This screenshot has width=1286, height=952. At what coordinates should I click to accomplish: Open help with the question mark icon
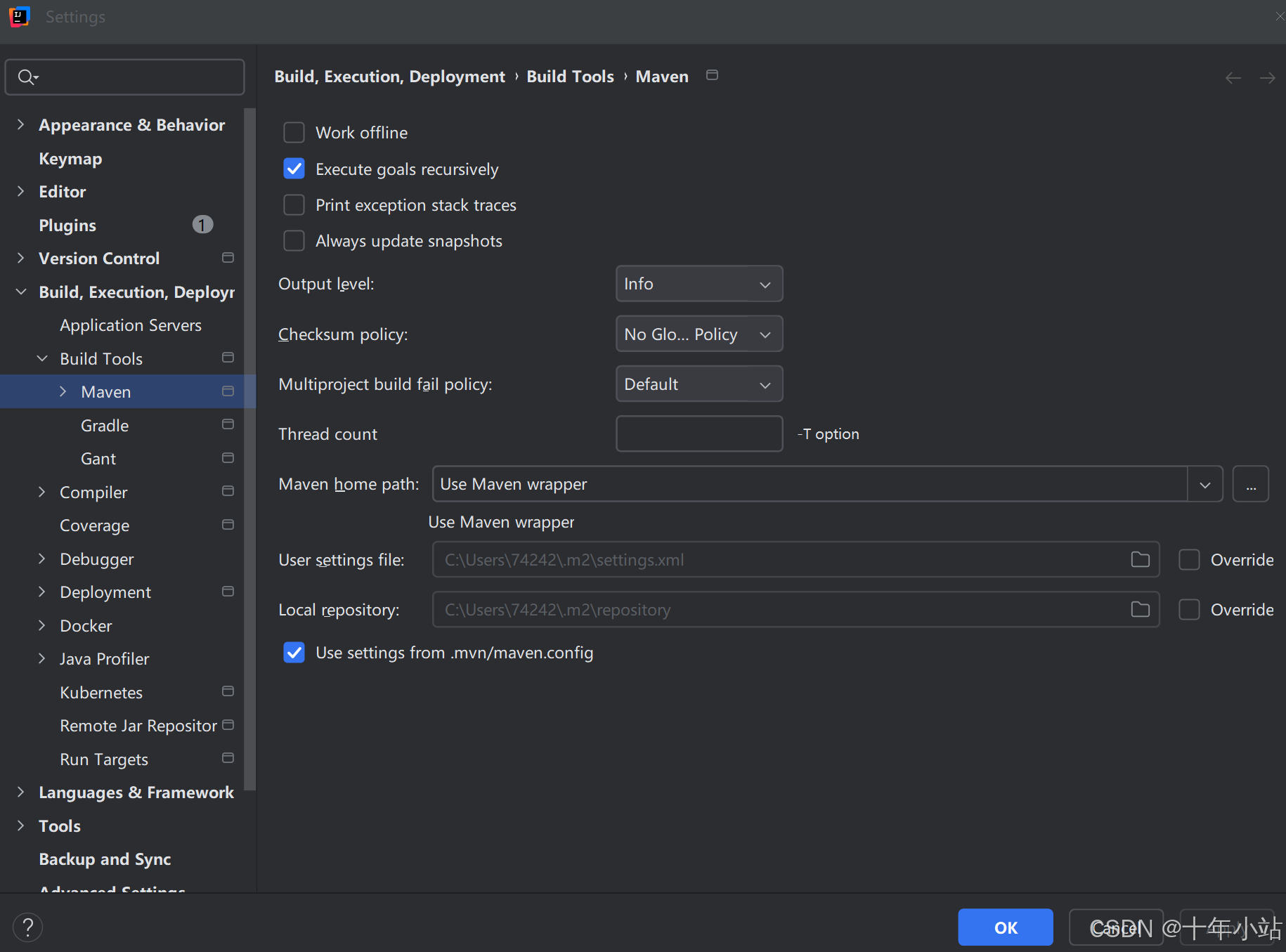tap(28, 927)
